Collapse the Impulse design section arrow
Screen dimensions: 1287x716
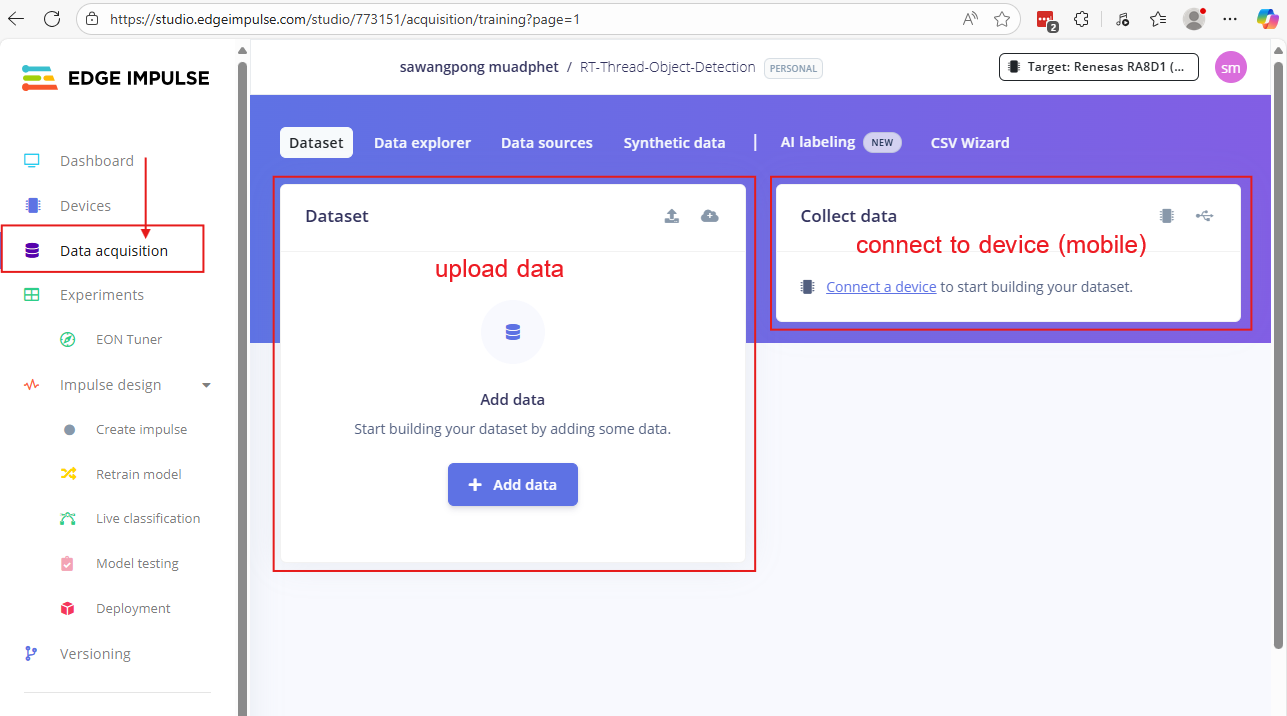pyautogui.click(x=206, y=385)
